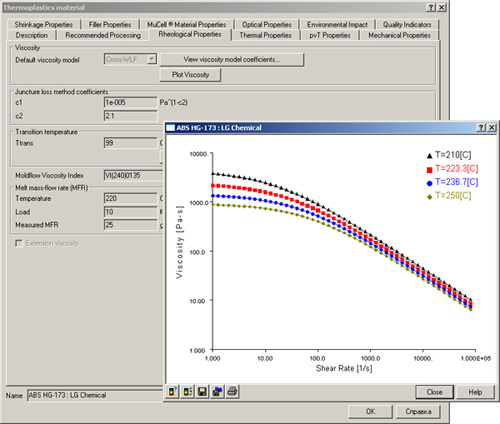Click the blue circle T=236.7[C] legend marker
Viewport: 500px width, 424px height.
point(429,183)
